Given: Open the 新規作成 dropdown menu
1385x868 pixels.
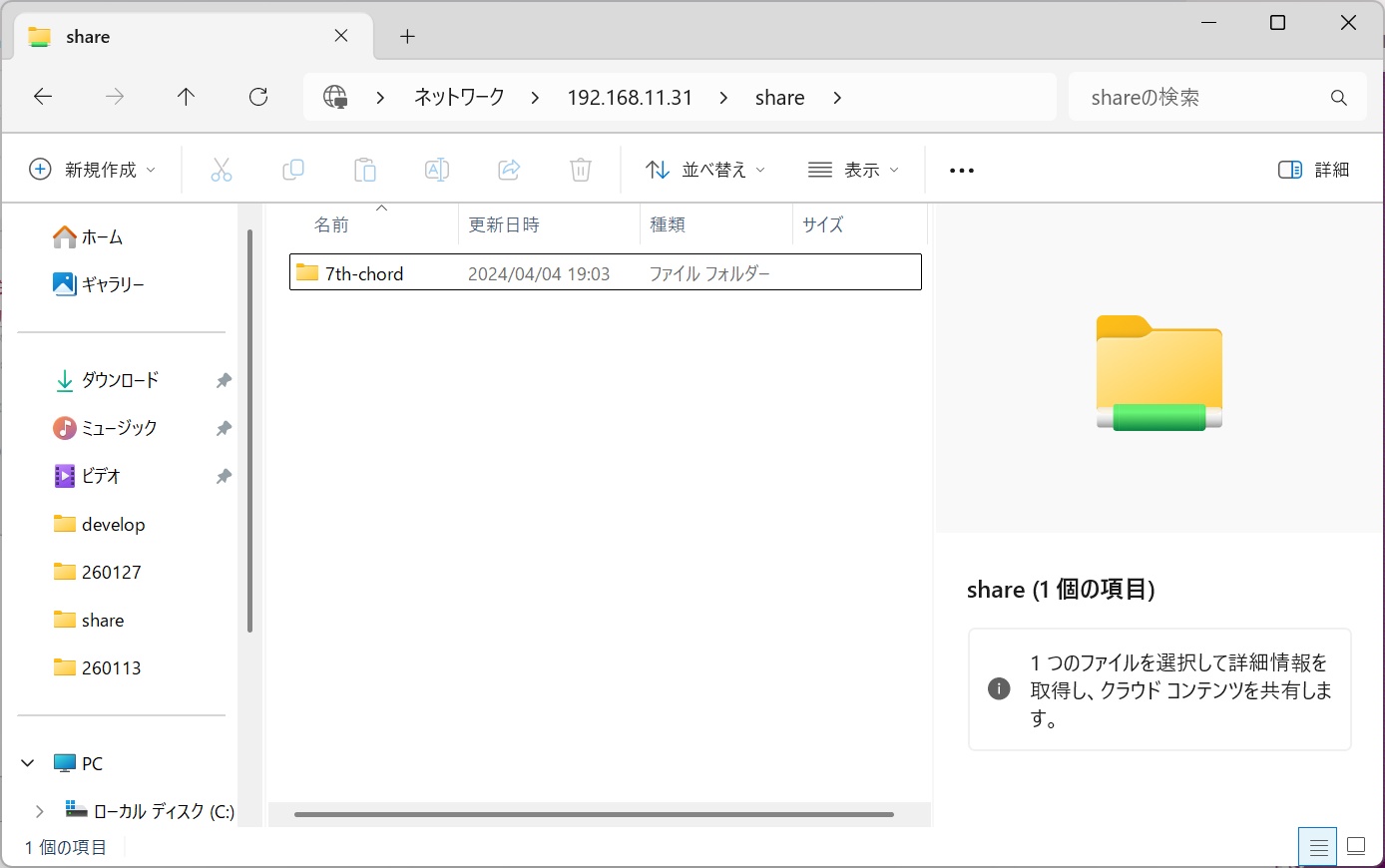Looking at the screenshot, I should (x=93, y=170).
